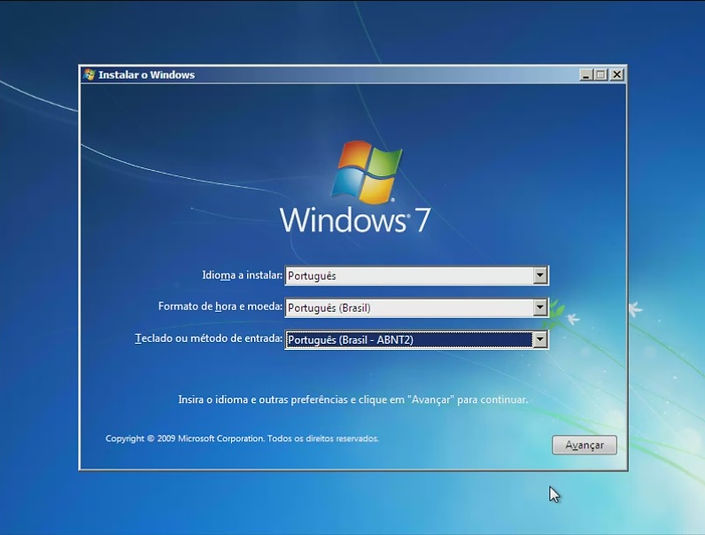Click the 'Windows 7' wordmark text
The image size is (705, 535).
(x=355, y=220)
